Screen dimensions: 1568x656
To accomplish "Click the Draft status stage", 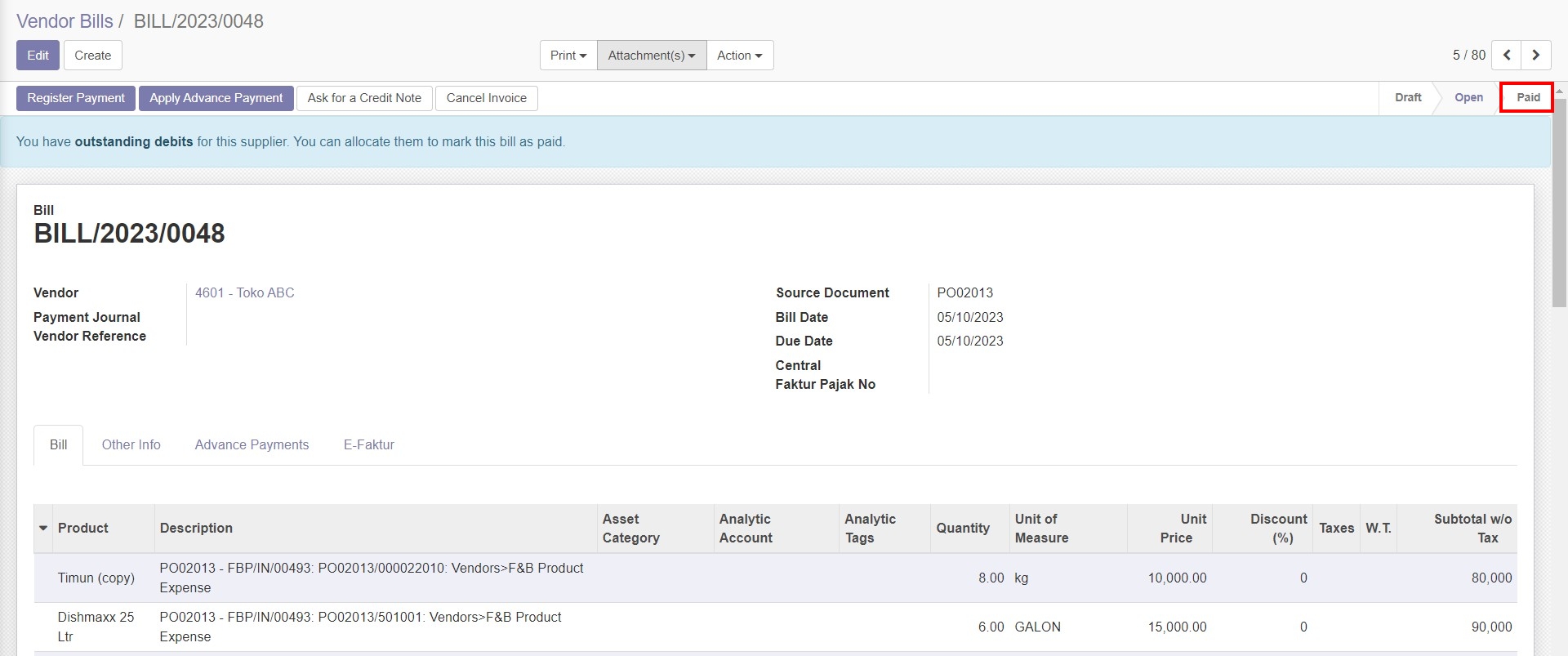I will 1408,97.
